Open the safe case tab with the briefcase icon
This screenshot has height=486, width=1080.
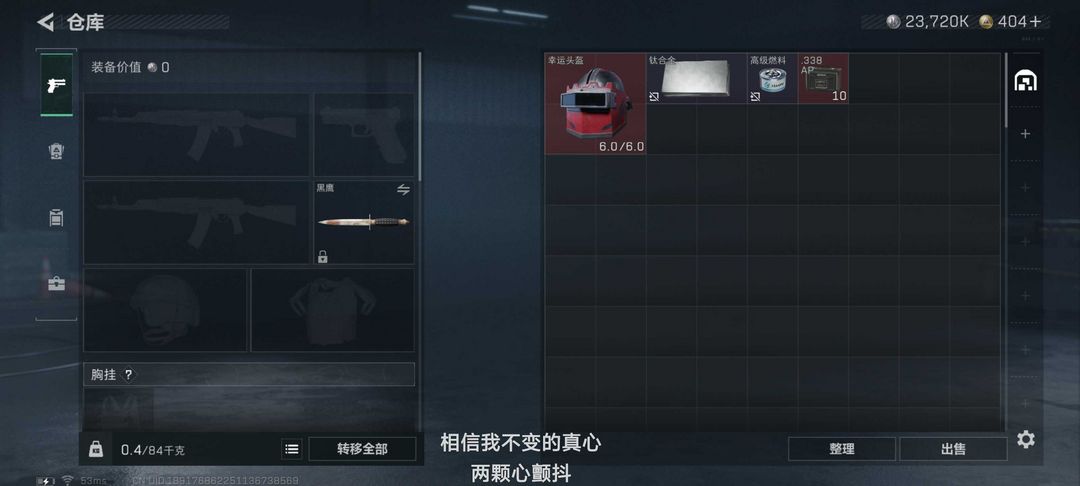(x=56, y=283)
